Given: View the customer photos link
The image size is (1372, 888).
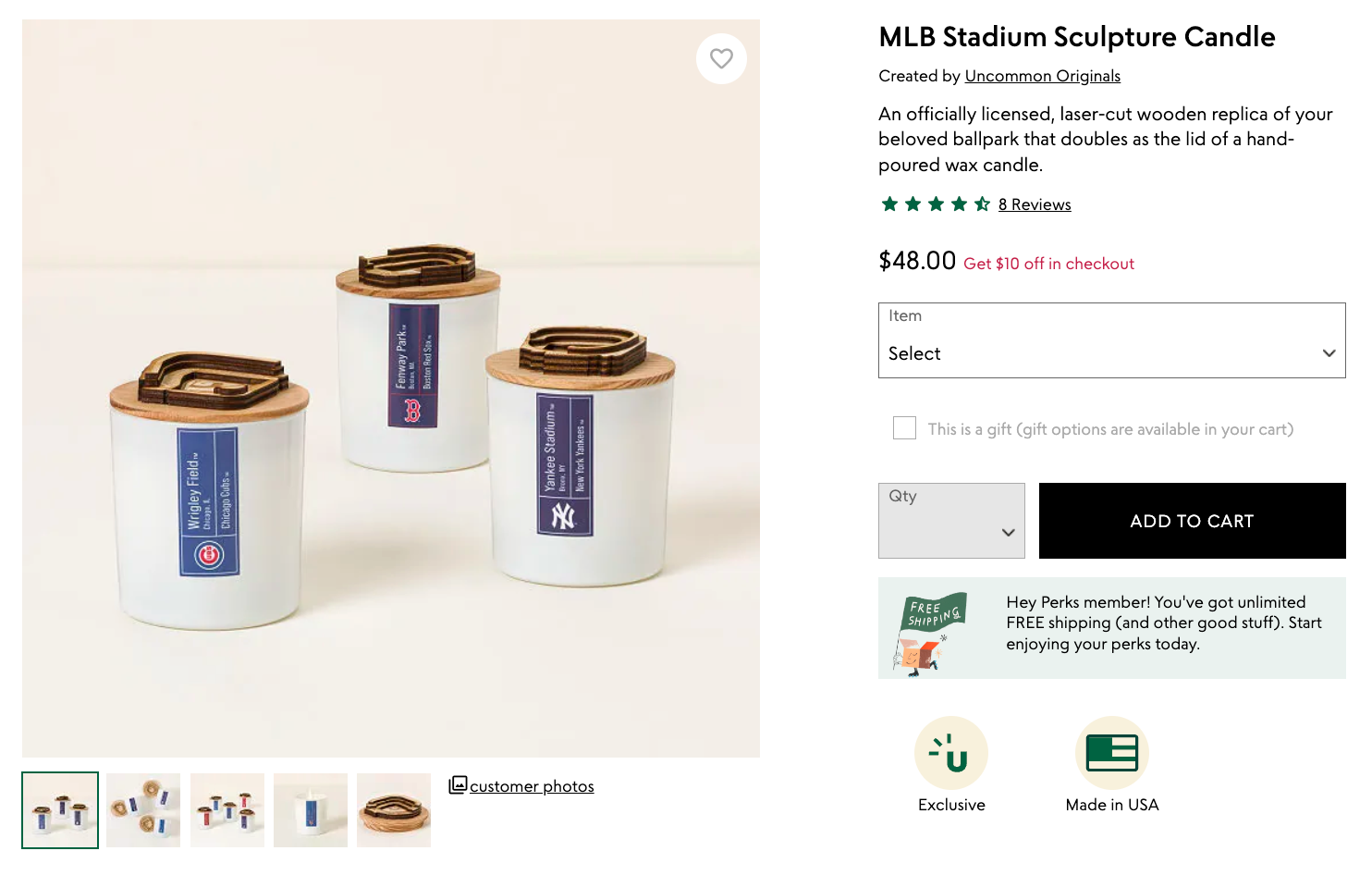Looking at the screenshot, I should point(532,786).
